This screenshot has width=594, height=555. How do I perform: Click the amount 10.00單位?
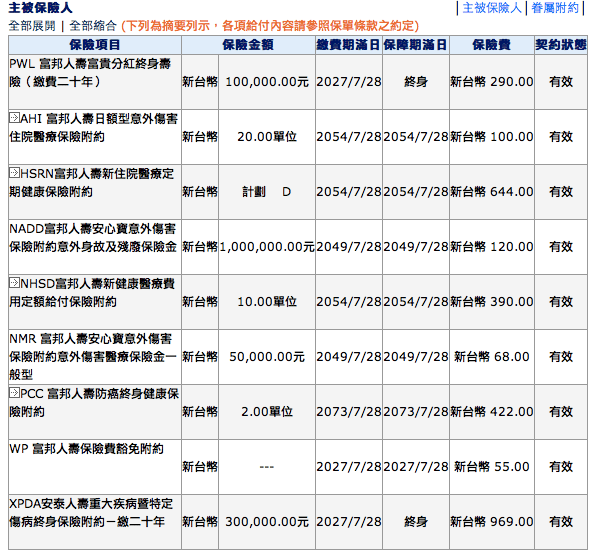tap(267, 302)
